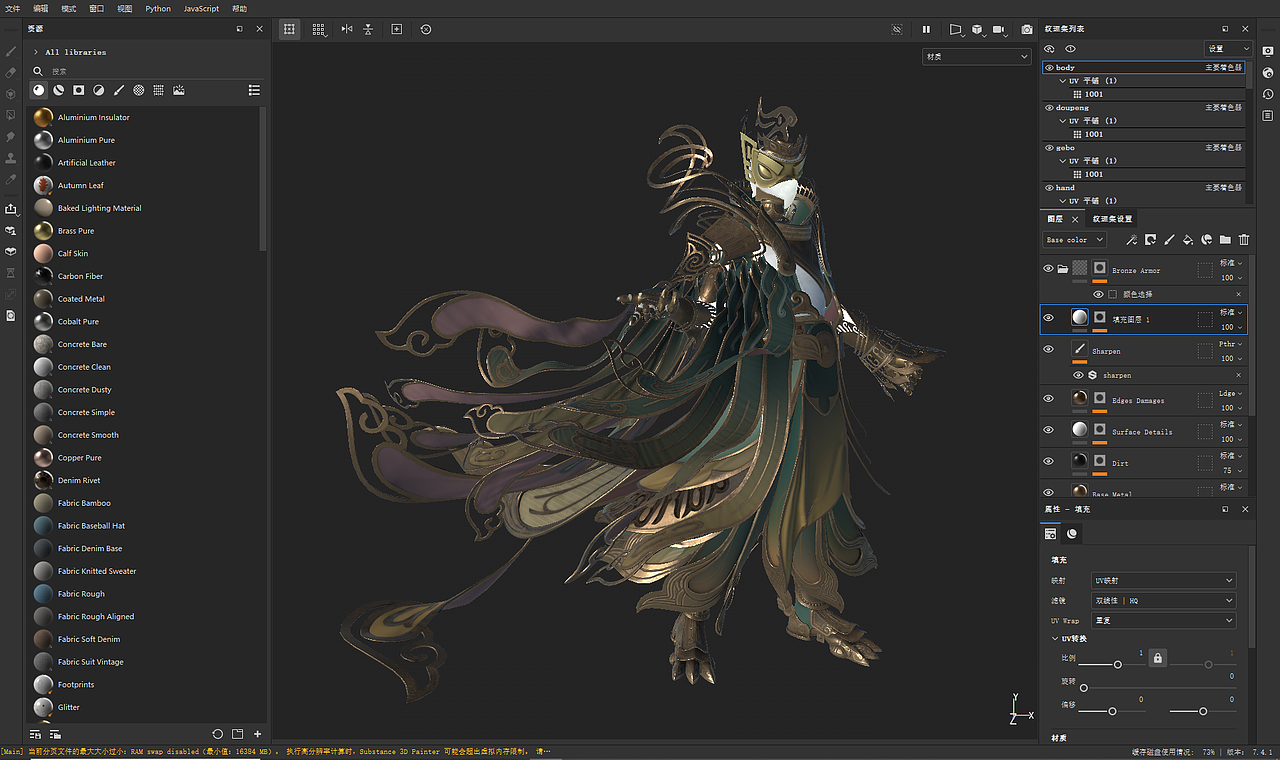Image resolution: width=1280 pixels, height=760 pixels.
Task: Select the Eraser tool in left toolbar
Action: 11,72
